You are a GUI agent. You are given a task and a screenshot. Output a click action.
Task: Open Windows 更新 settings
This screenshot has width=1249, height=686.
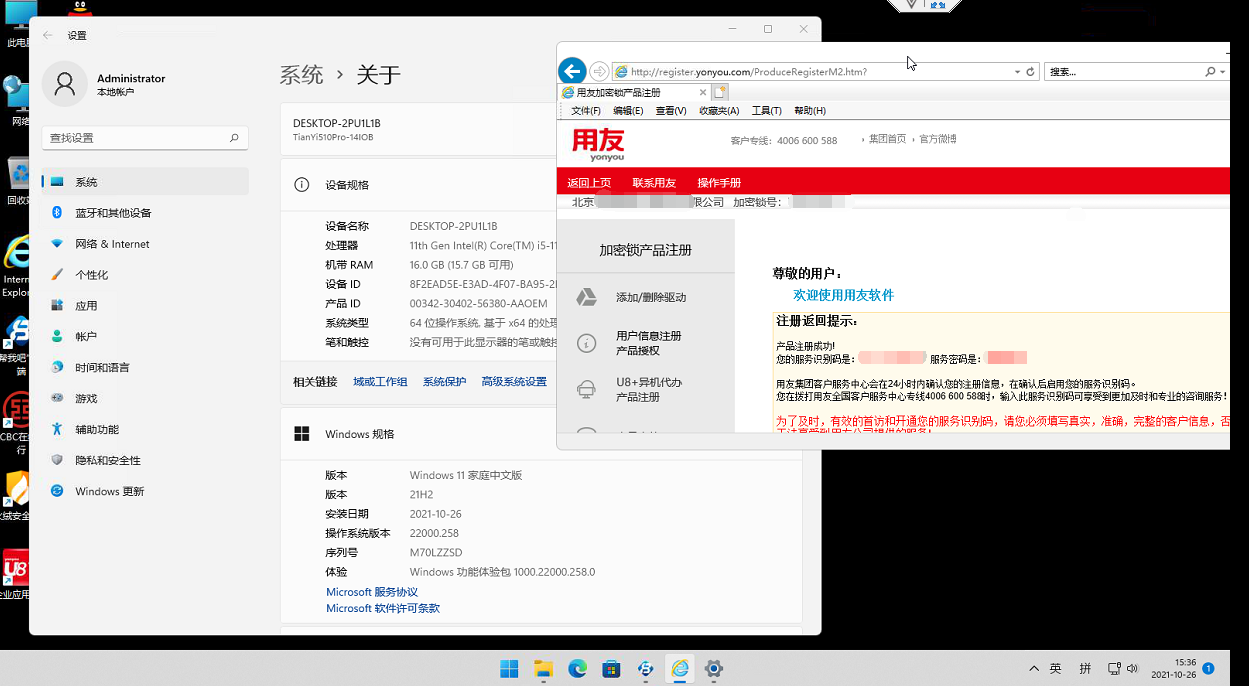pyautogui.click(x=145, y=491)
